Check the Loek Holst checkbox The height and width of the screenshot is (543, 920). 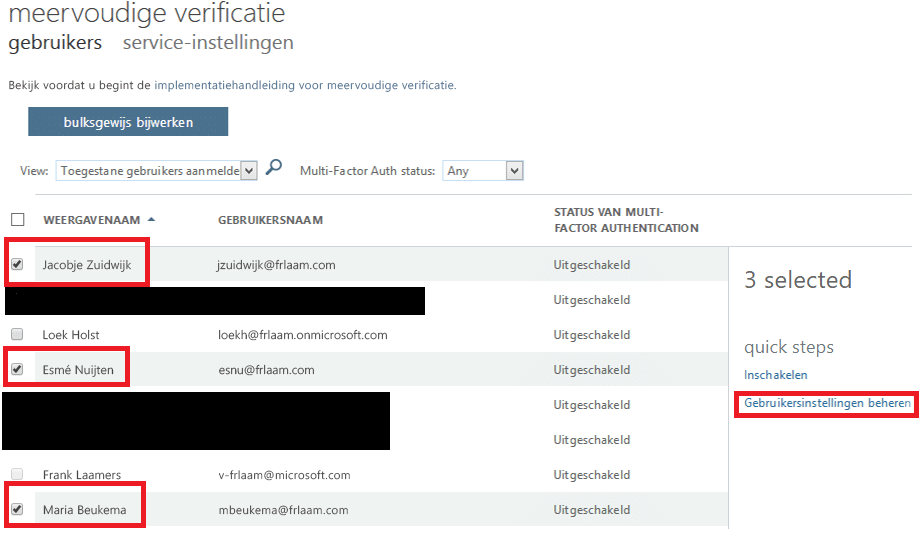pyautogui.click(x=17, y=334)
